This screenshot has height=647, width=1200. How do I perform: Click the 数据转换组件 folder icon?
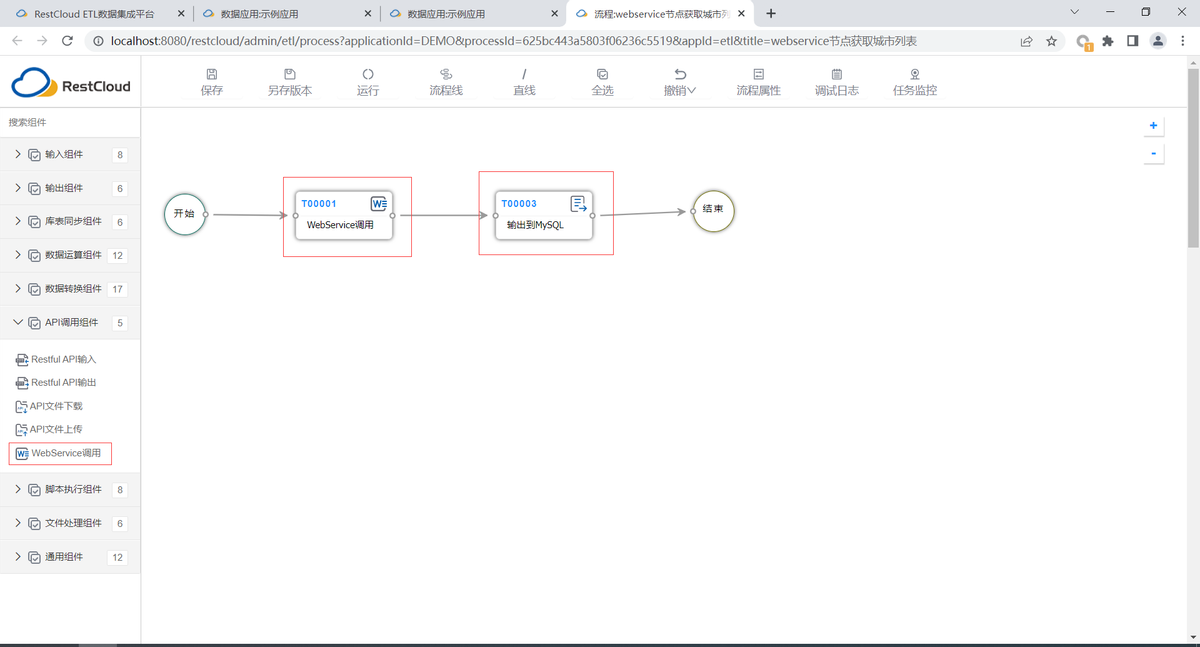pyautogui.click(x=35, y=289)
